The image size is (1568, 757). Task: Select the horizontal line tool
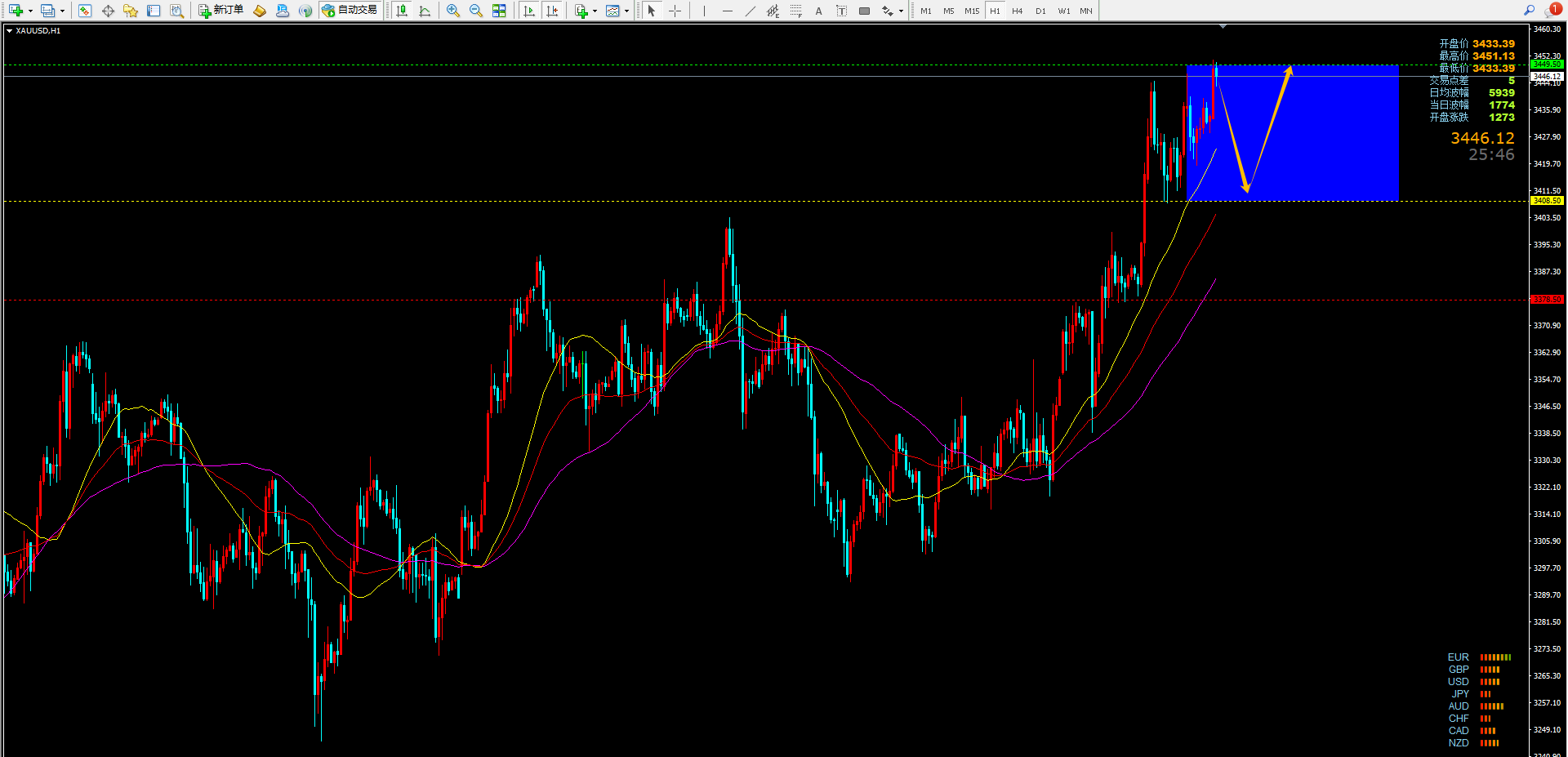click(x=728, y=11)
